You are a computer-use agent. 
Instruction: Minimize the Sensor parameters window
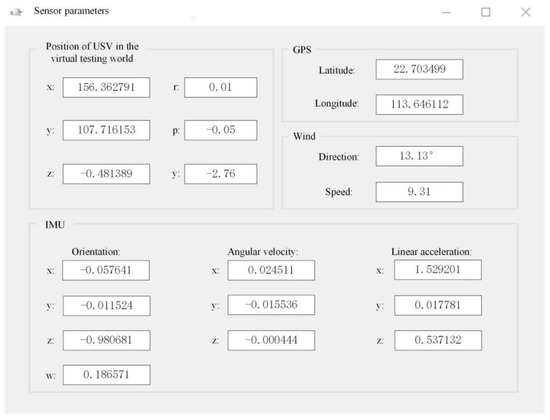pyautogui.click(x=446, y=12)
